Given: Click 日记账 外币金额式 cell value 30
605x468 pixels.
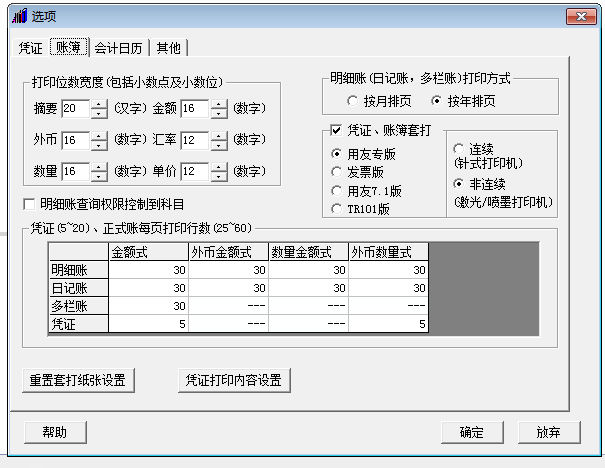Looking at the screenshot, I should tap(228, 288).
